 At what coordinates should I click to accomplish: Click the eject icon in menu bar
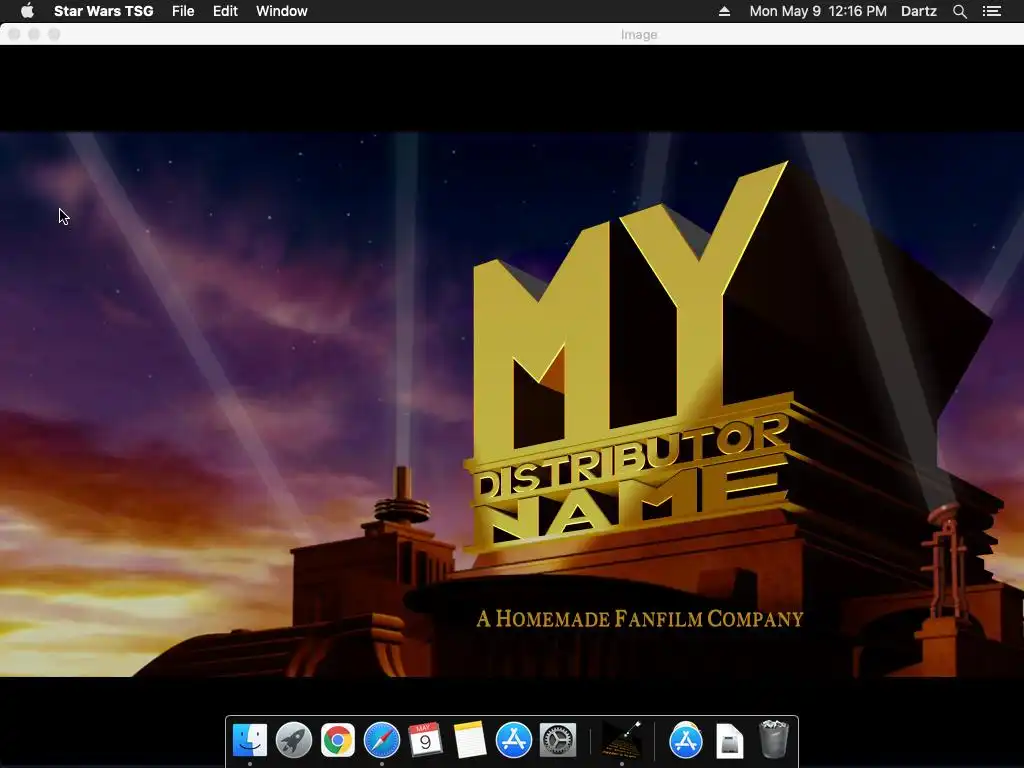click(724, 11)
